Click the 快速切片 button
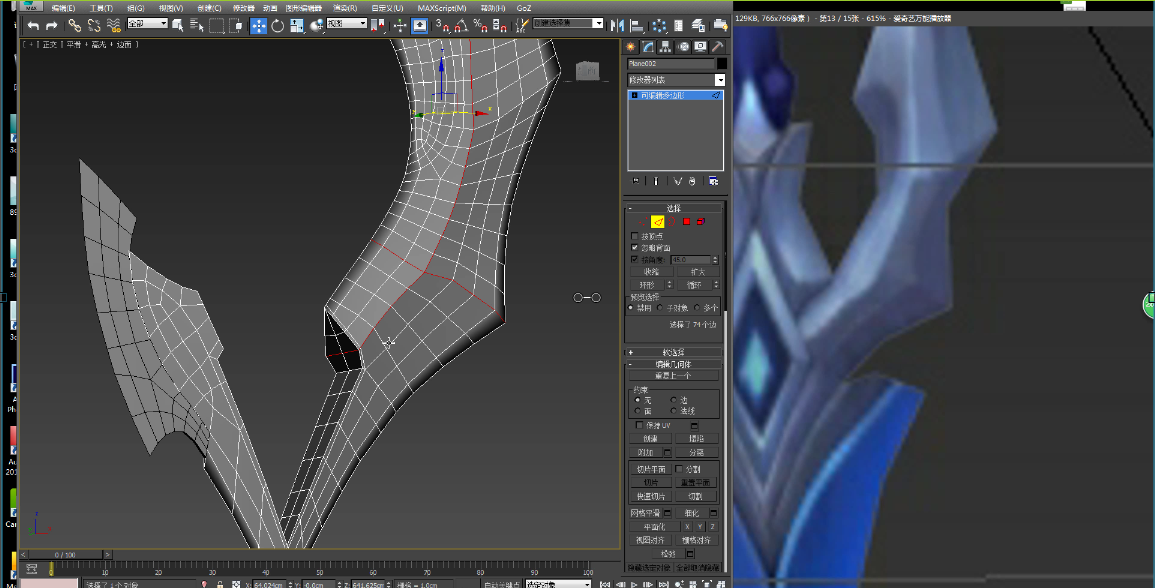Image resolution: width=1155 pixels, height=588 pixels. 651,497
